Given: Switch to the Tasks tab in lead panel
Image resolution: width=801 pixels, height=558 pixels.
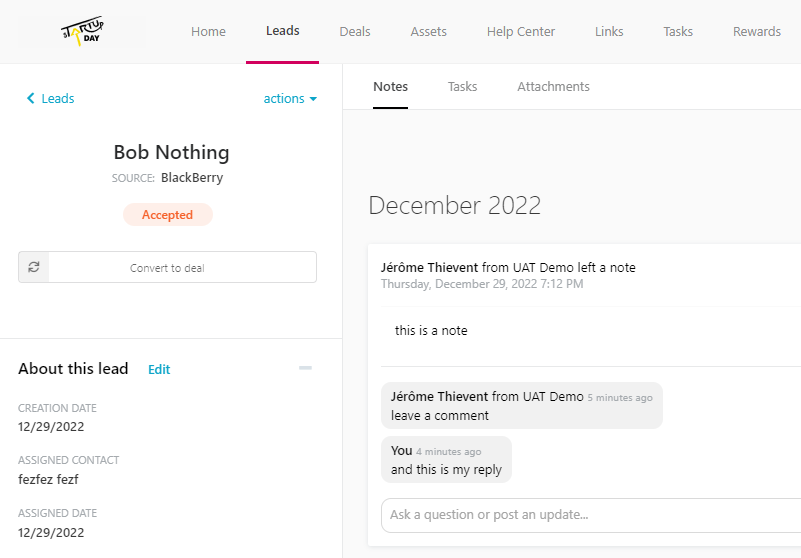Looking at the screenshot, I should click(462, 86).
